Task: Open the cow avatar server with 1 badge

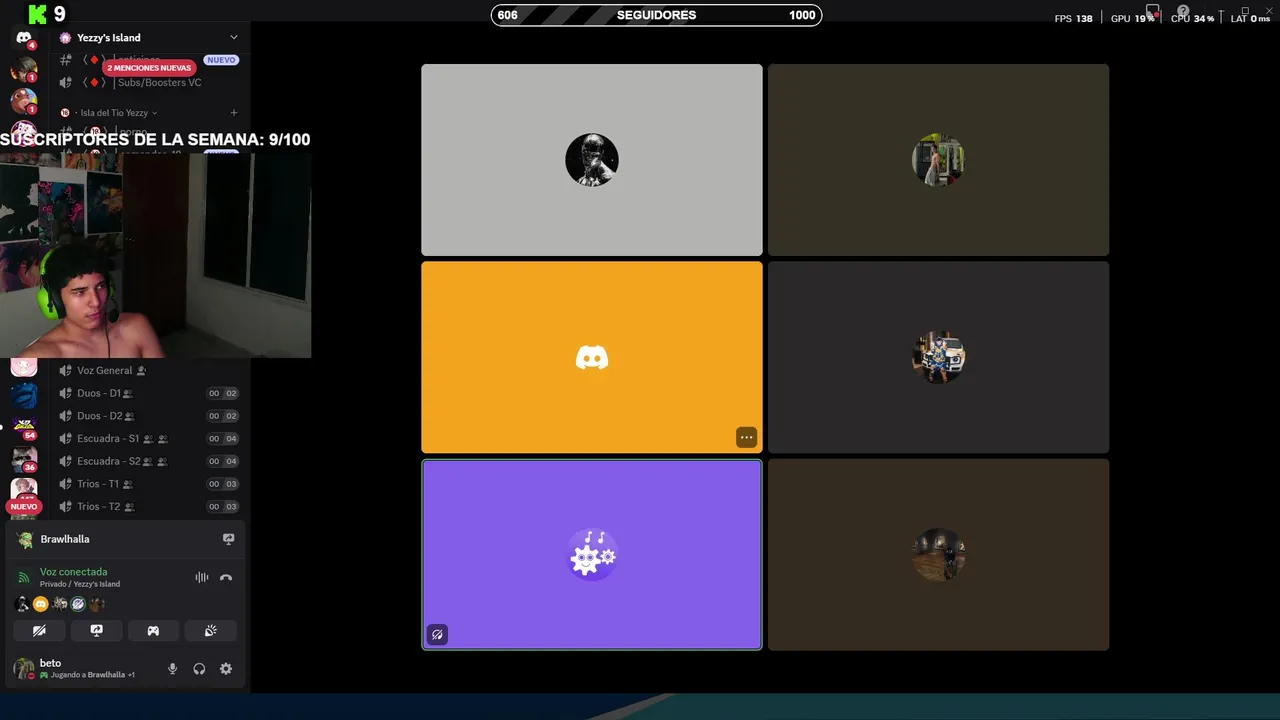Action: tap(24, 100)
